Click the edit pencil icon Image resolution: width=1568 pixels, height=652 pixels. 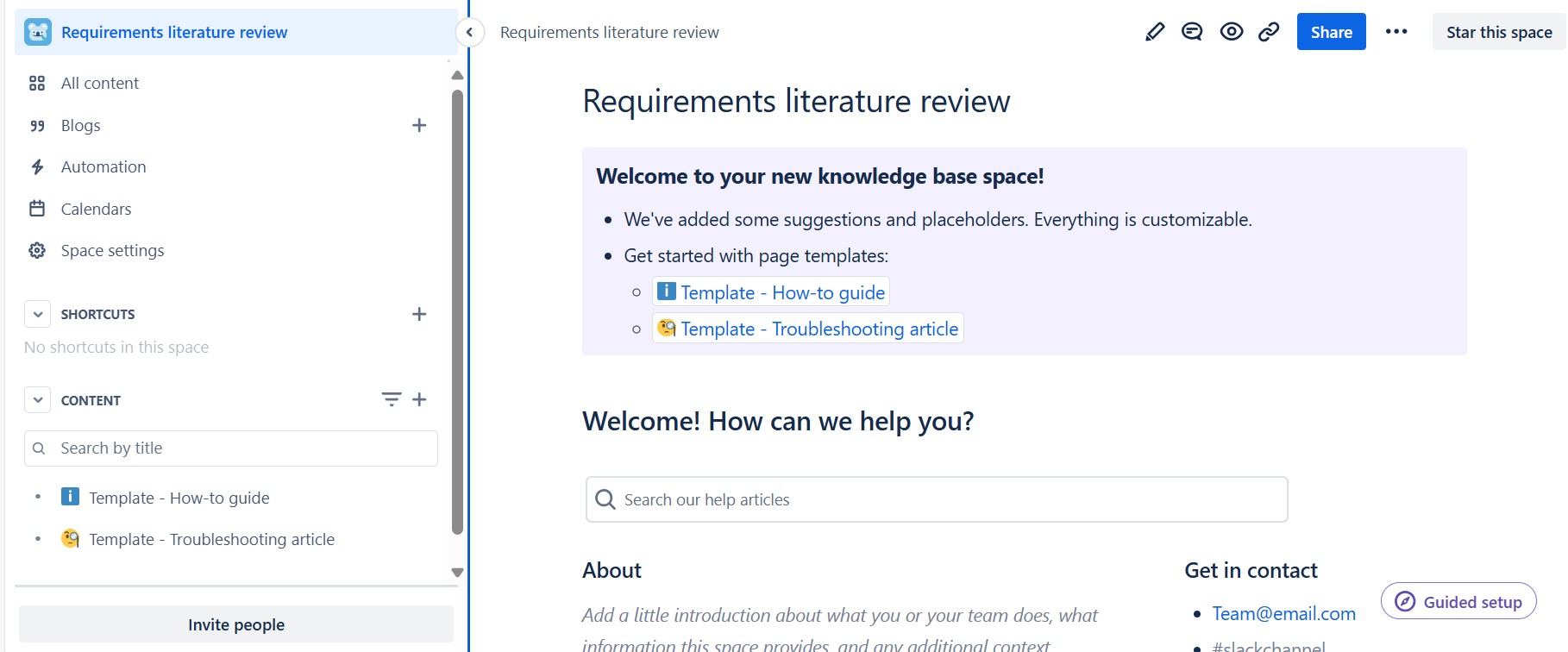click(x=1154, y=32)
